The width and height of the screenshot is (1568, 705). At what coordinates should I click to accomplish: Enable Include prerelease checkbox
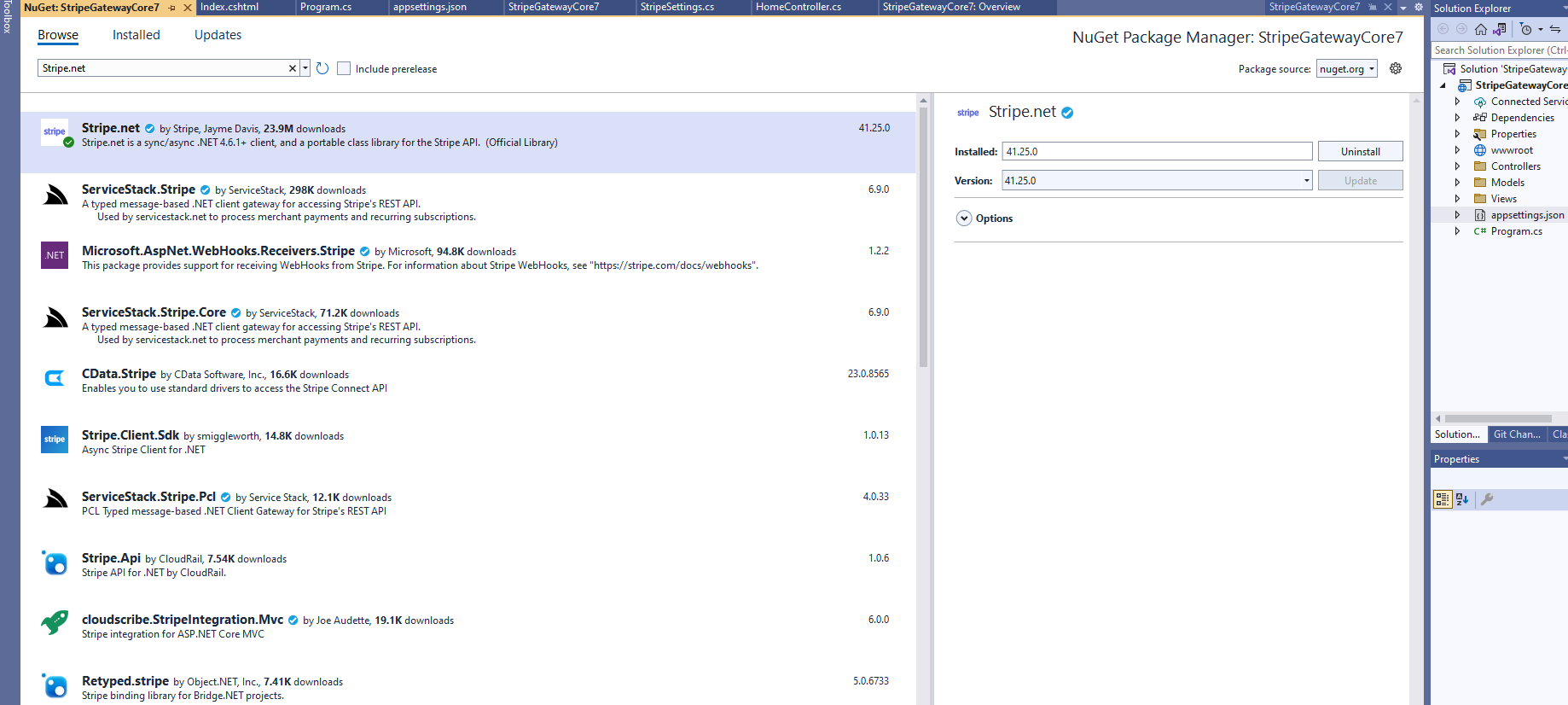[x=344, y=68]
